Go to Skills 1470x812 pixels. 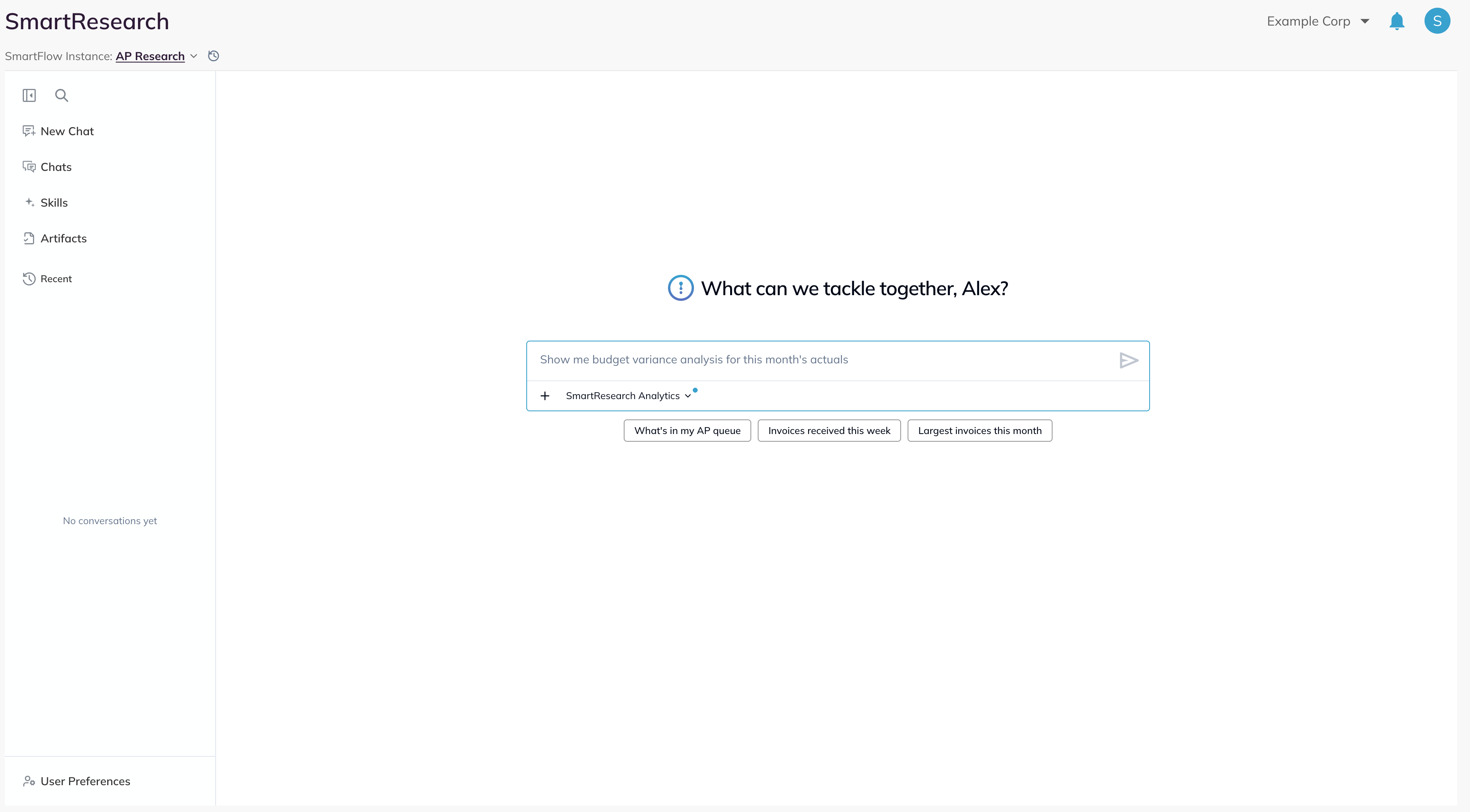tap(45, 203)
